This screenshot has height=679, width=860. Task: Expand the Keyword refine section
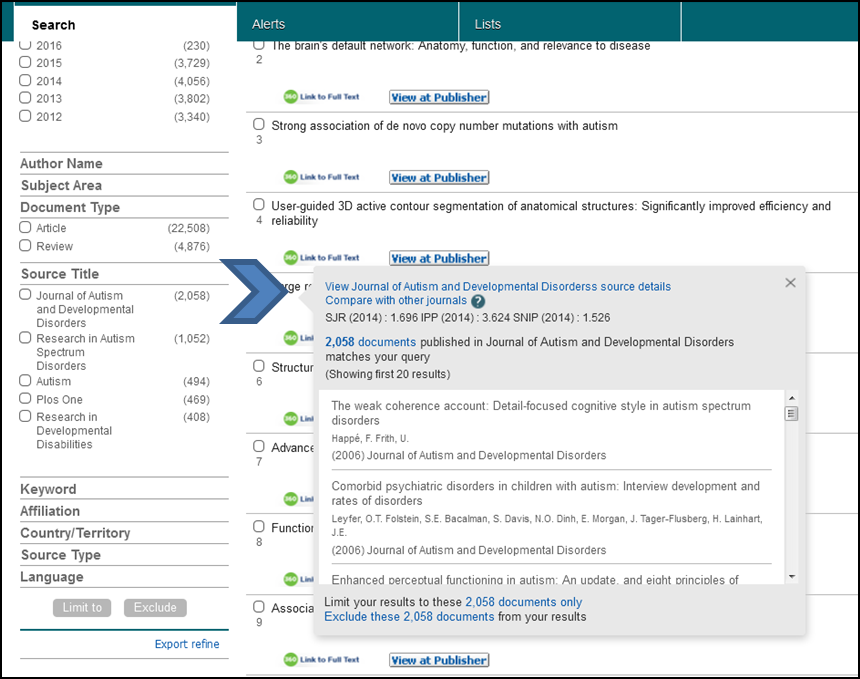tap(49, 489)
